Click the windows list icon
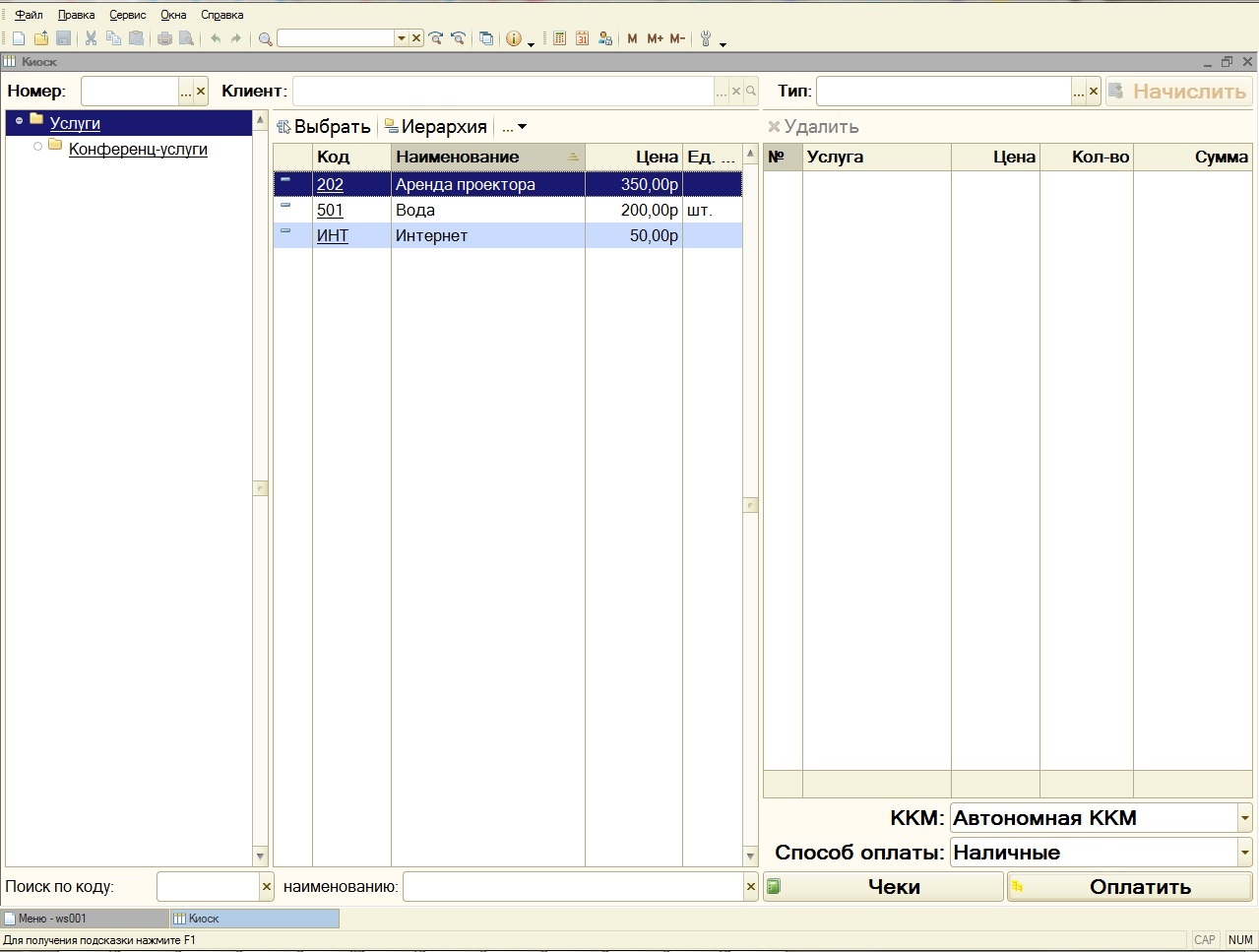Image resolution: width=1259 pixels, height=952 pixels. (x=486, y=38)
